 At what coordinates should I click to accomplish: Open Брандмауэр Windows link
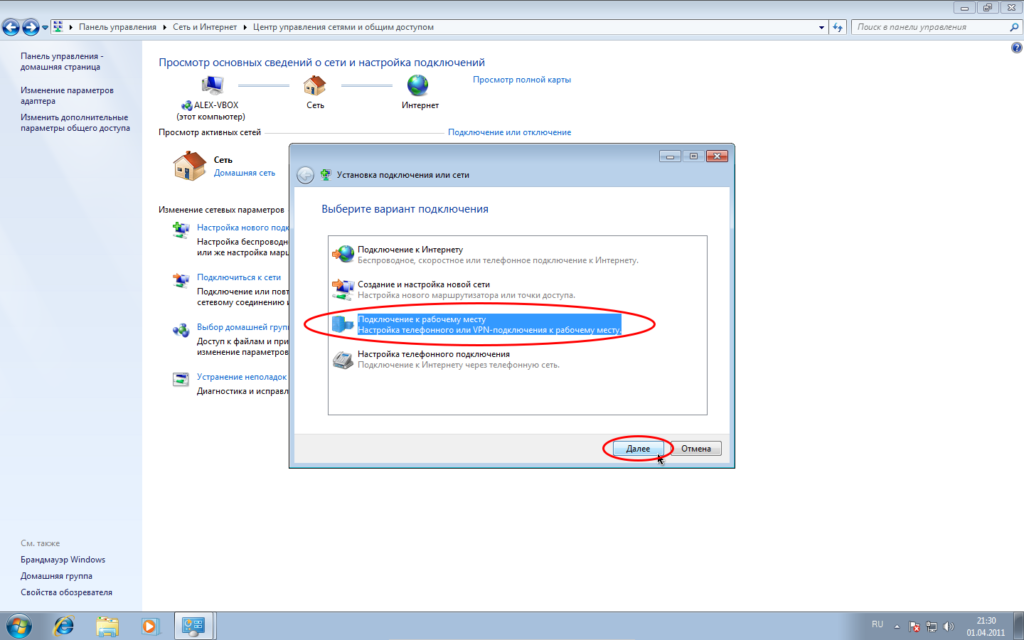62,560
